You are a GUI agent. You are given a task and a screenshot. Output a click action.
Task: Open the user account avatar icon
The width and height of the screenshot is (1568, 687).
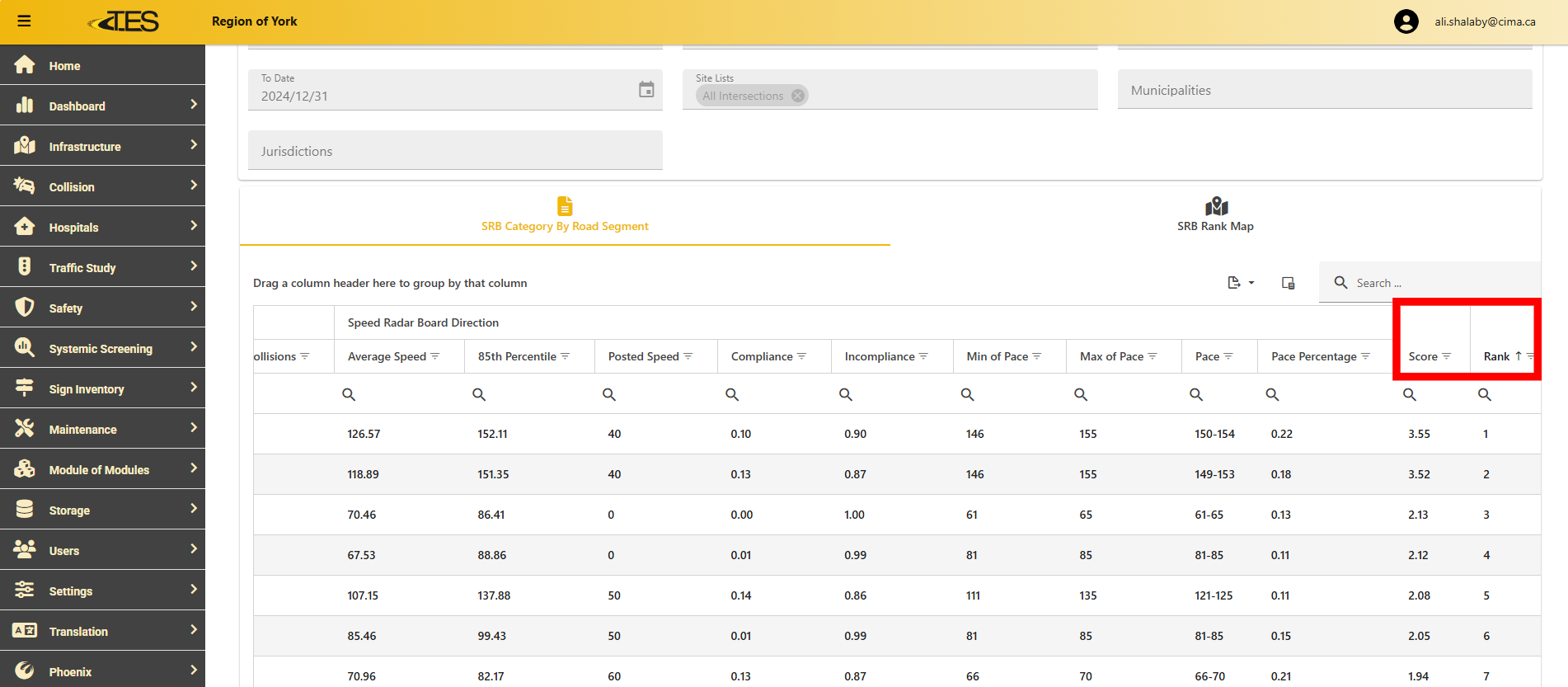1406,21
